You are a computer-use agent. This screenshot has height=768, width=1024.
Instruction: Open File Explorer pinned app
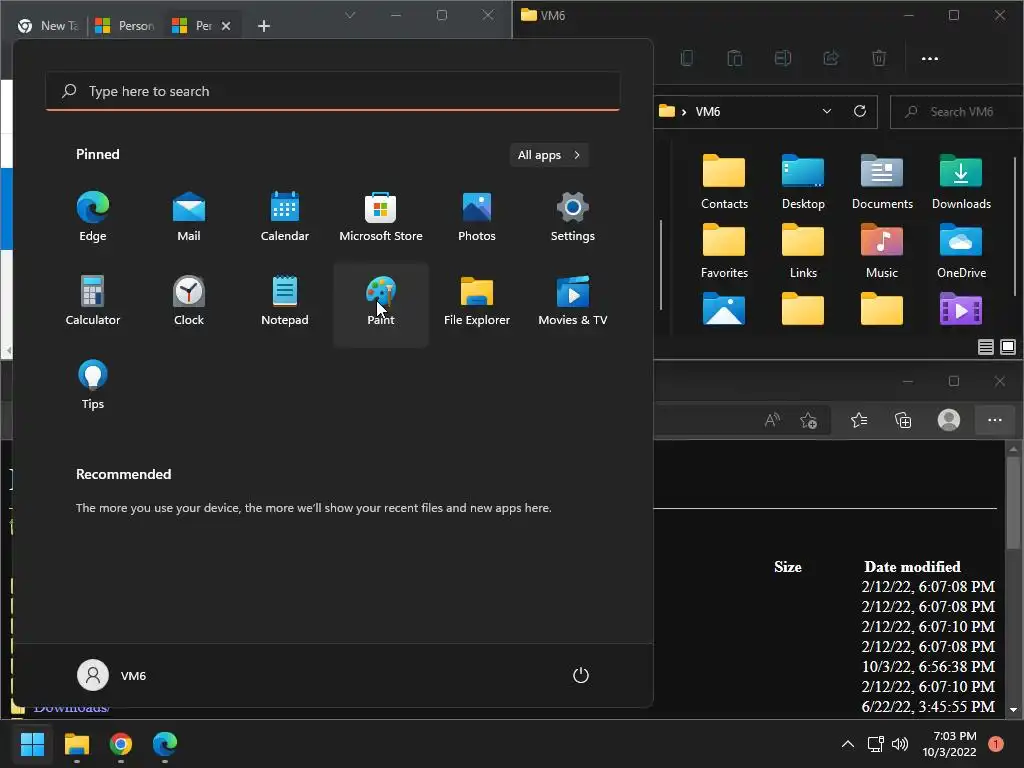[x=477, y=301]
